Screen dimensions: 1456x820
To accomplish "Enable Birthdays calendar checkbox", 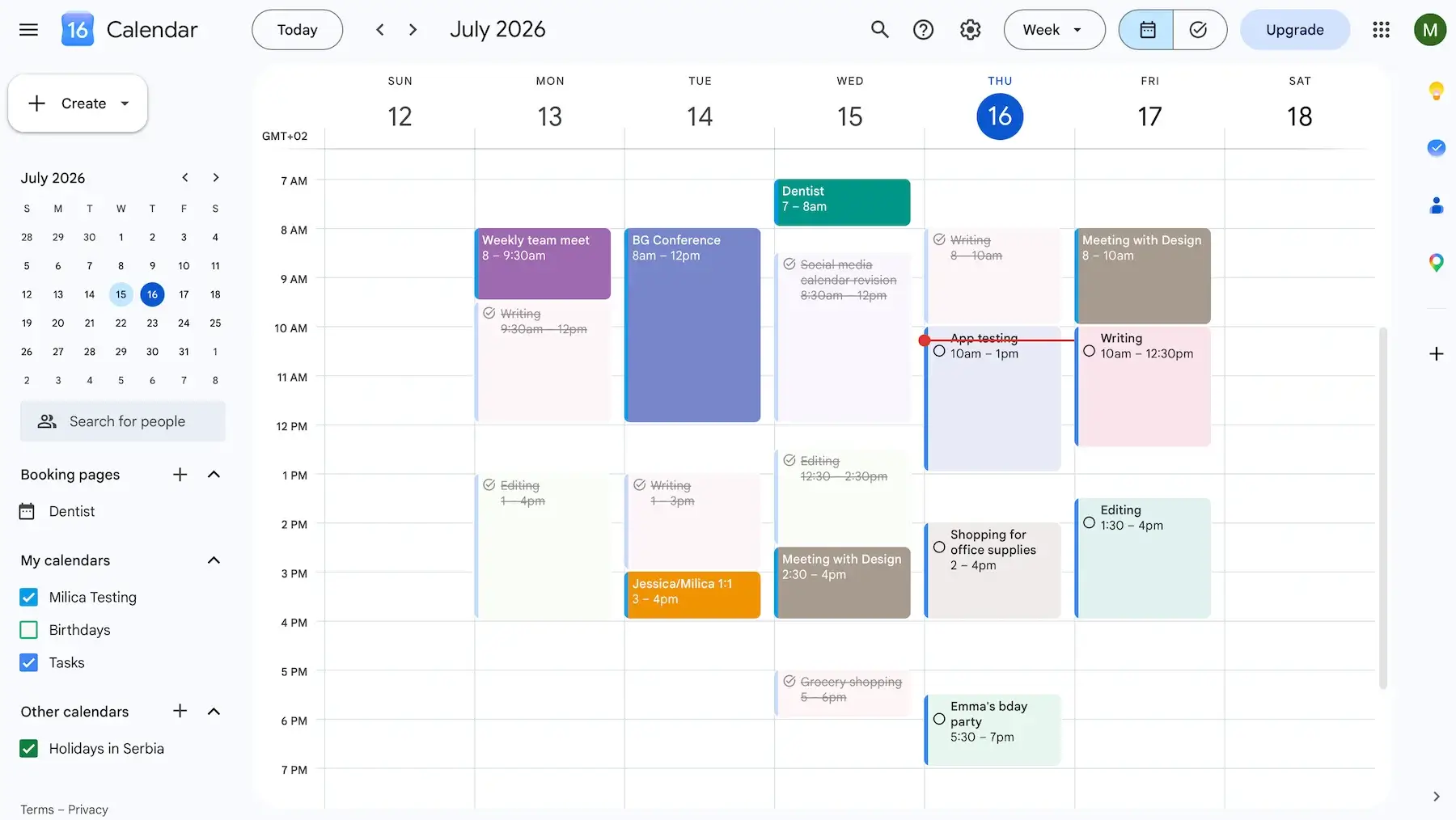I will click(x=28, y=630).
